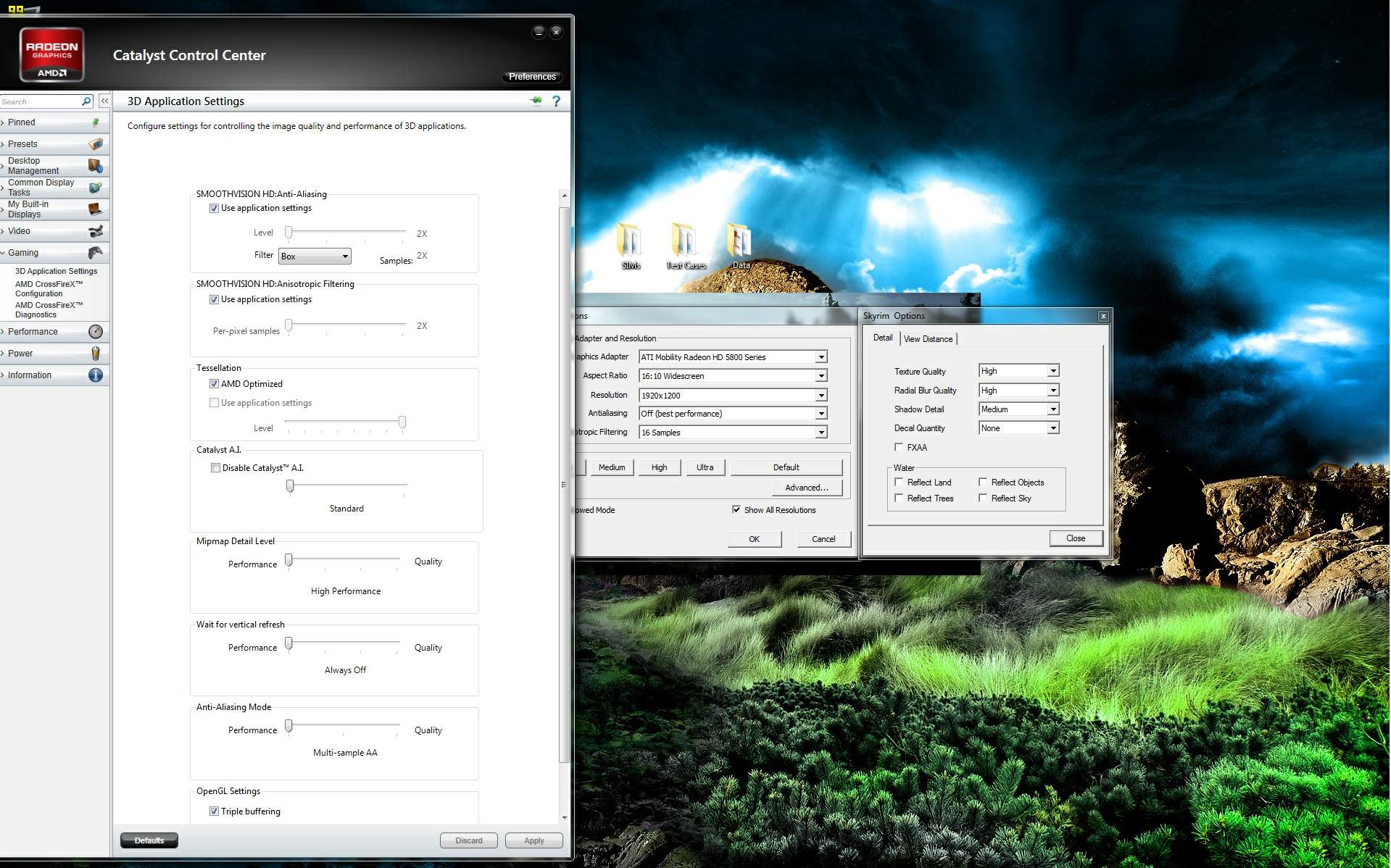This screenshot has width=1391, height=868.
Task: Click the green pin icon beside Pinned
Action: [x=96, y=122]
